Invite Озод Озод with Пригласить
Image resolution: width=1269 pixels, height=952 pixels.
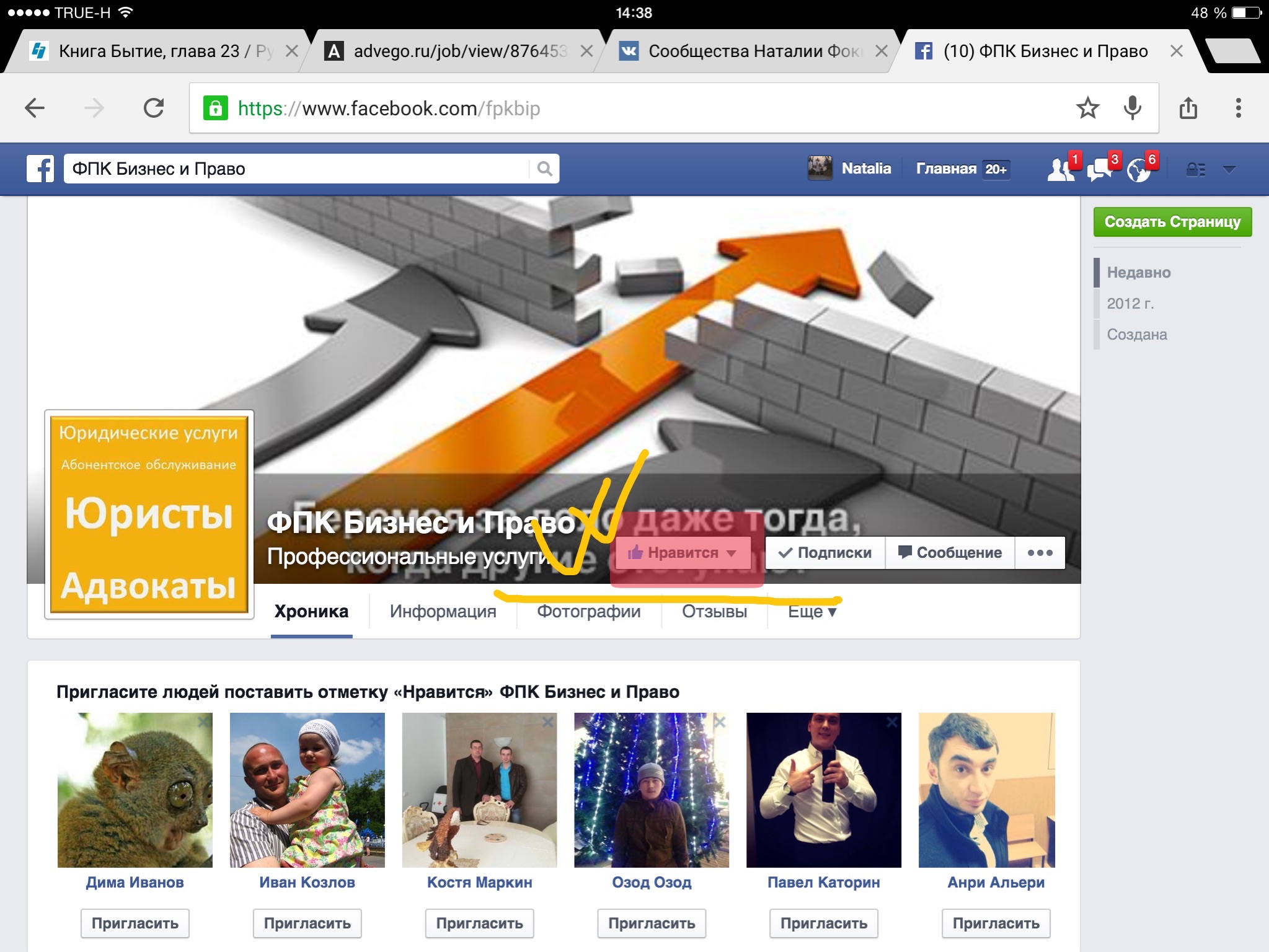tap(652, 923)
